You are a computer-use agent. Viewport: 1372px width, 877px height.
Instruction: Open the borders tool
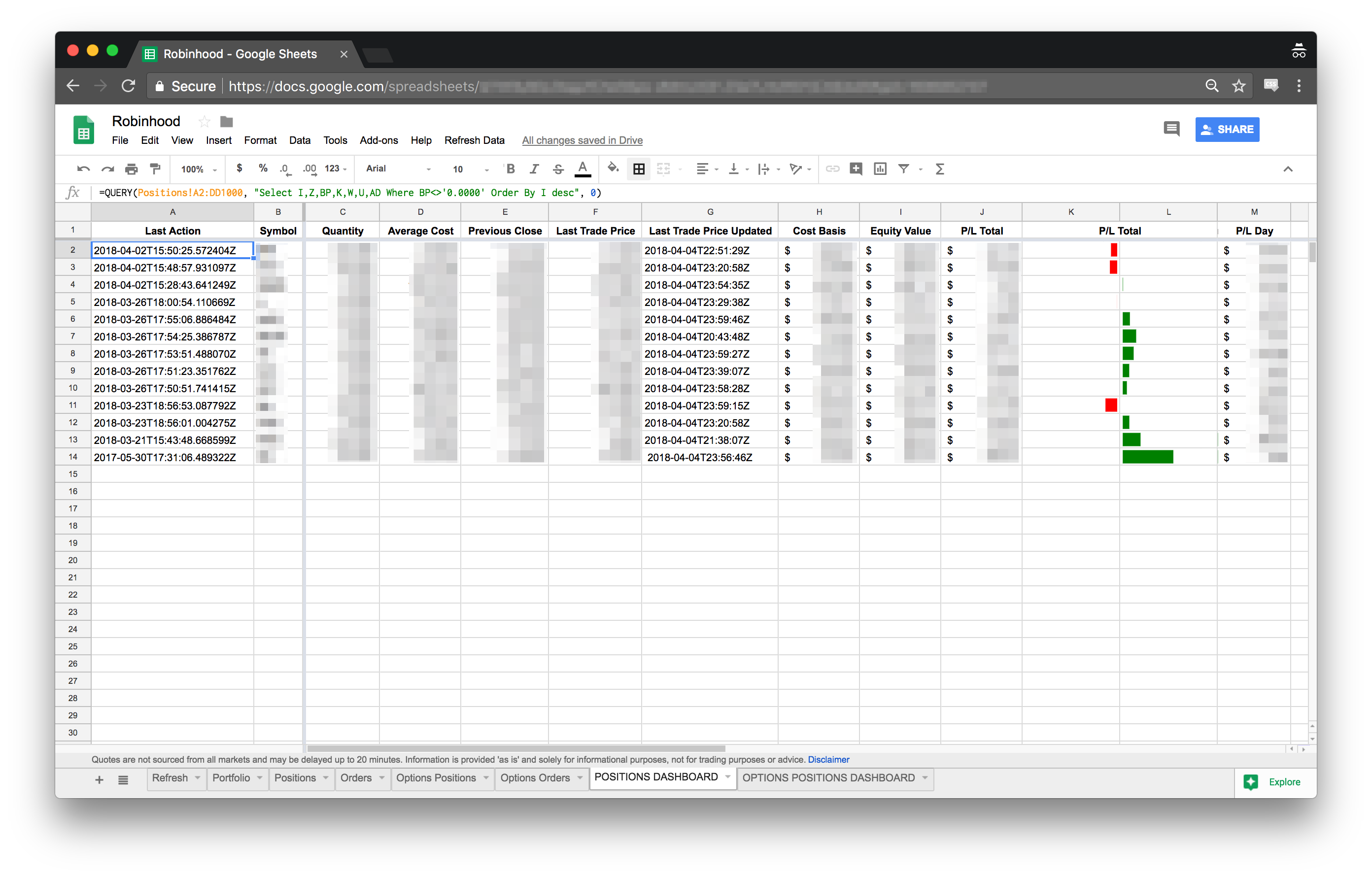(x=639, y=169)
